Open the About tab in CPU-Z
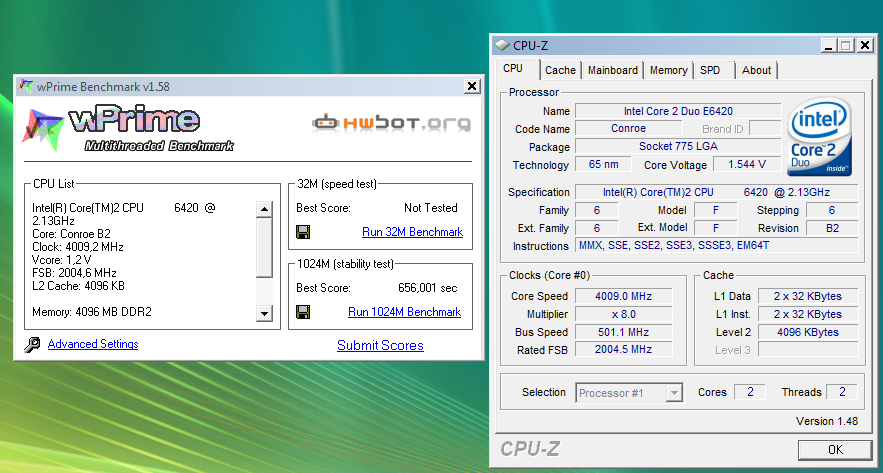The image size is (883, 473). click(x=756, y=70)
